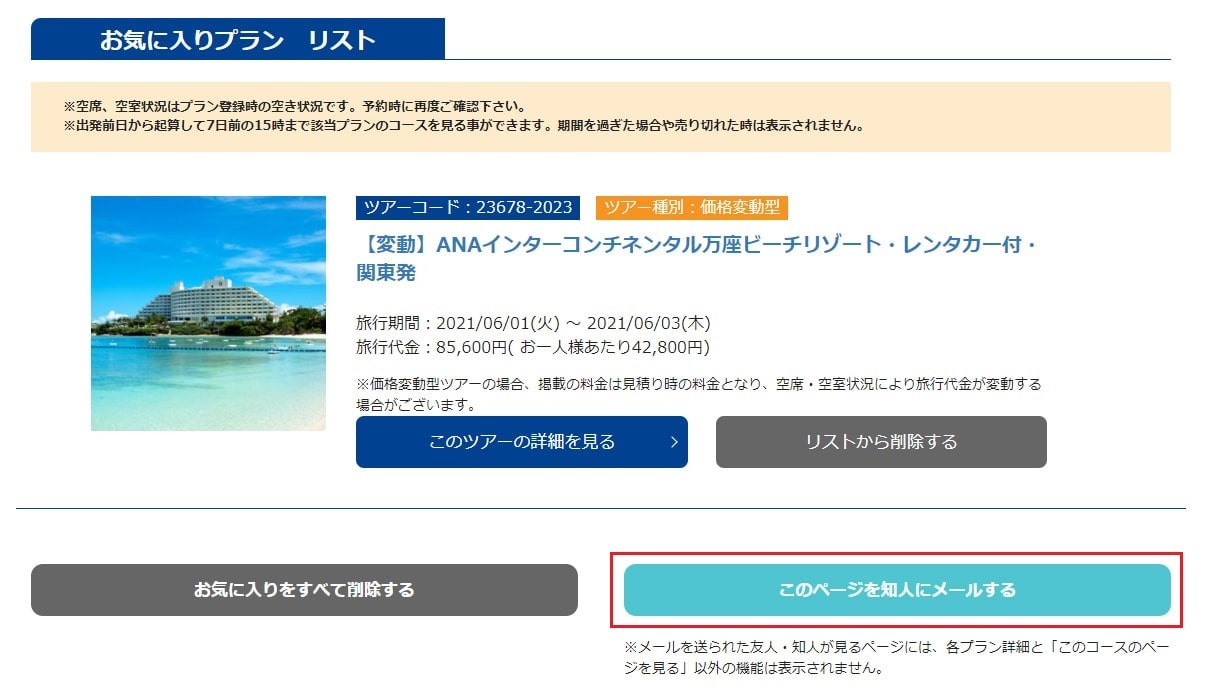
Task: Click the return date 2021/06/03(木)
Action: coord(649,323)
